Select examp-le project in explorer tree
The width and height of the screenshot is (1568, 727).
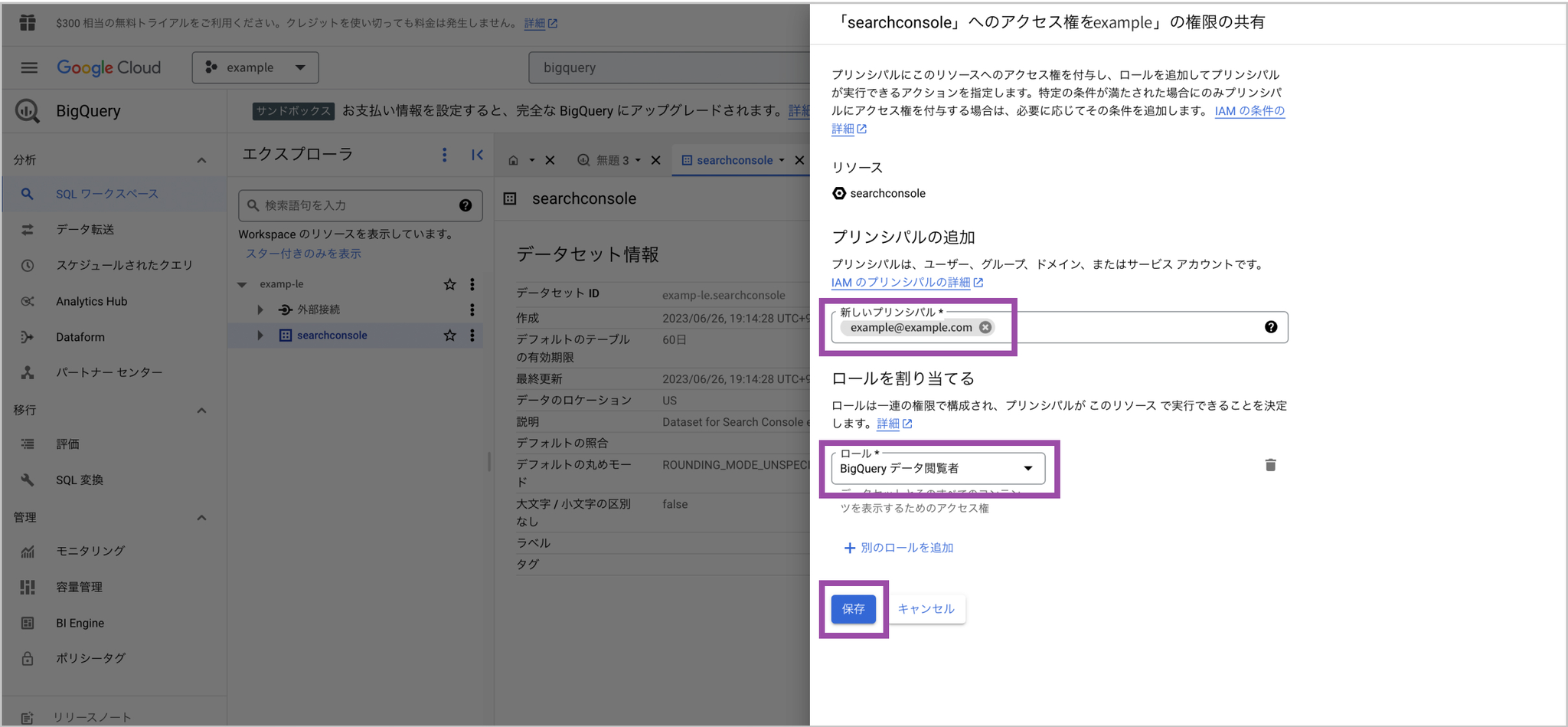[282, 284]
